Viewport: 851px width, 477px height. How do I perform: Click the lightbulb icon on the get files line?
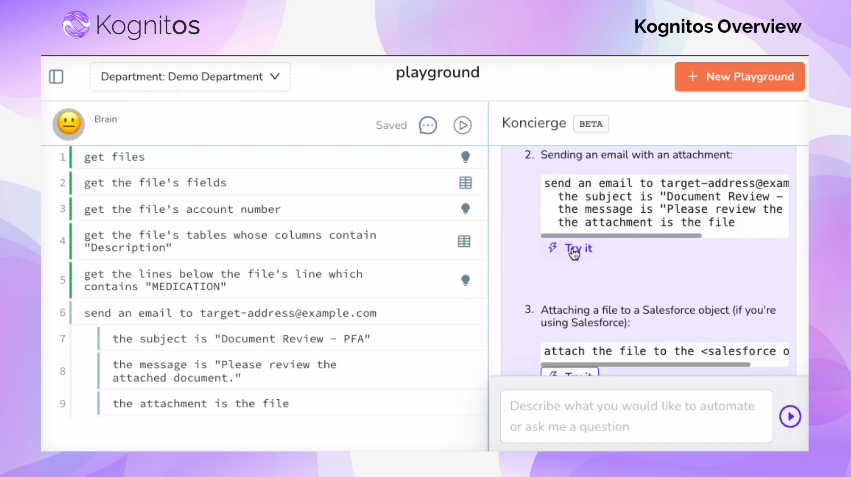pyautogui.click(x=465, y=157)
